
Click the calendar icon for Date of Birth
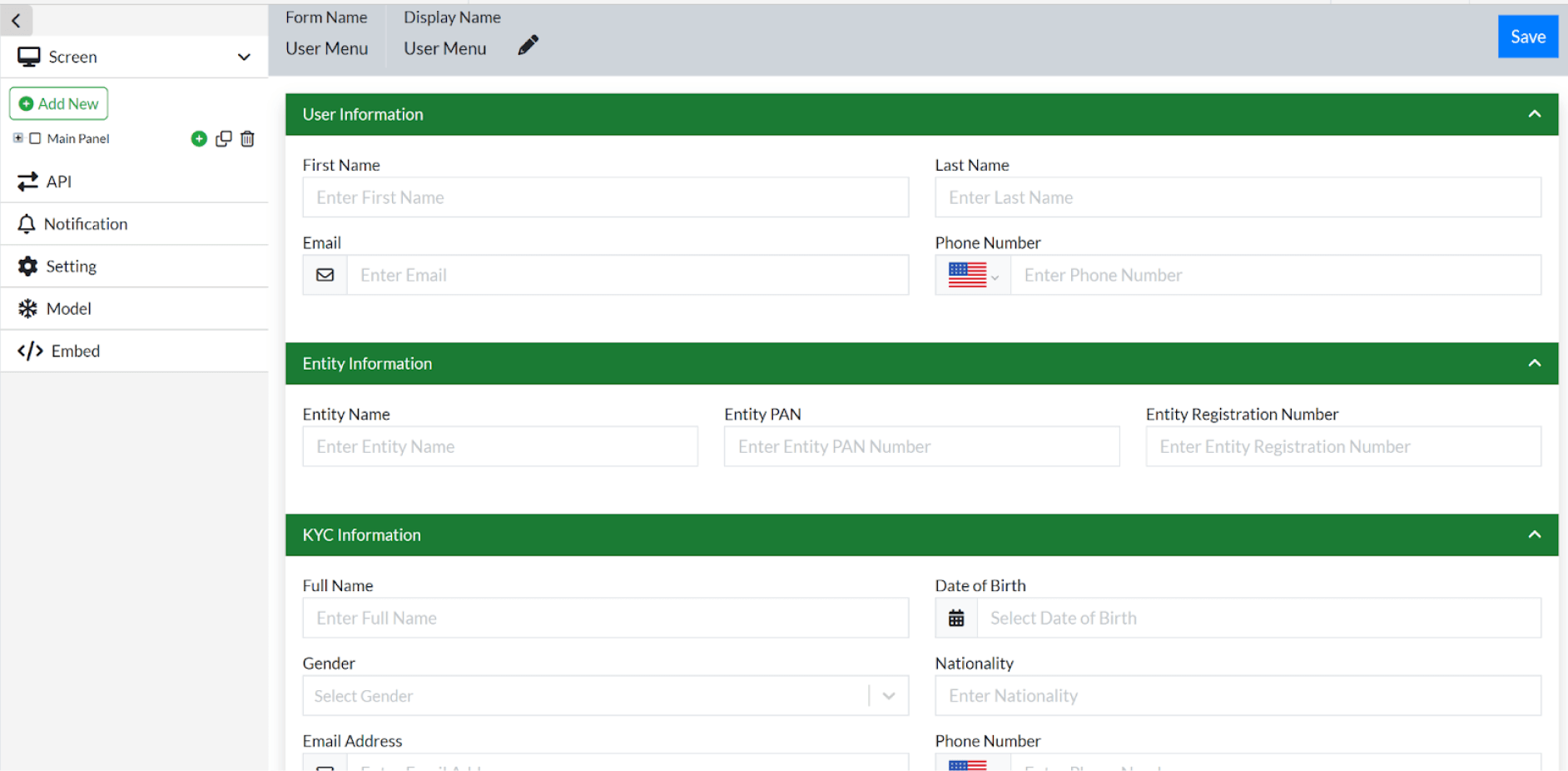[956, 619]
